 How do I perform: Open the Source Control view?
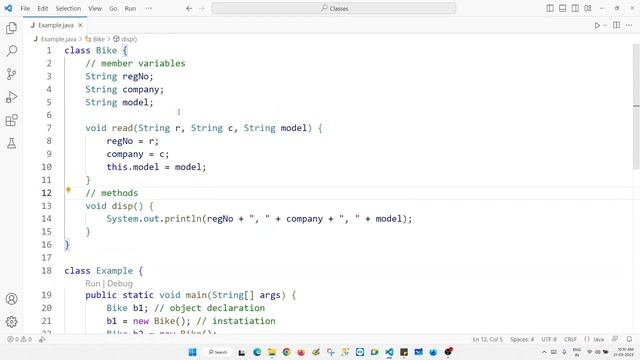tap(11, 74)
